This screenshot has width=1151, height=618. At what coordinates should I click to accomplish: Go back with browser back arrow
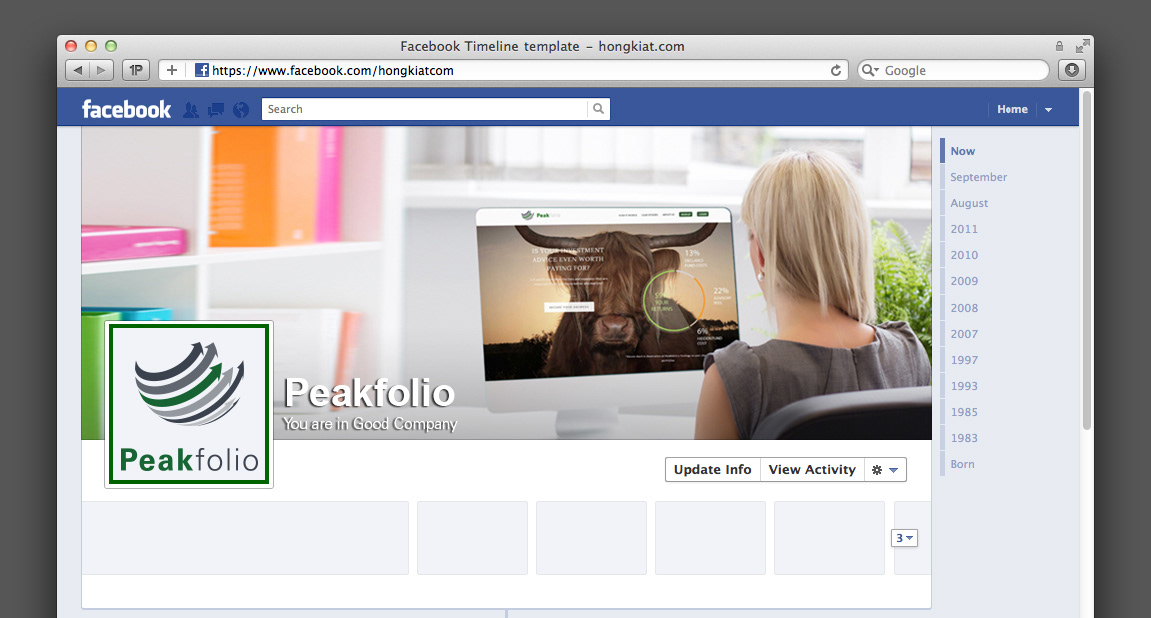(x=77, y=70)
